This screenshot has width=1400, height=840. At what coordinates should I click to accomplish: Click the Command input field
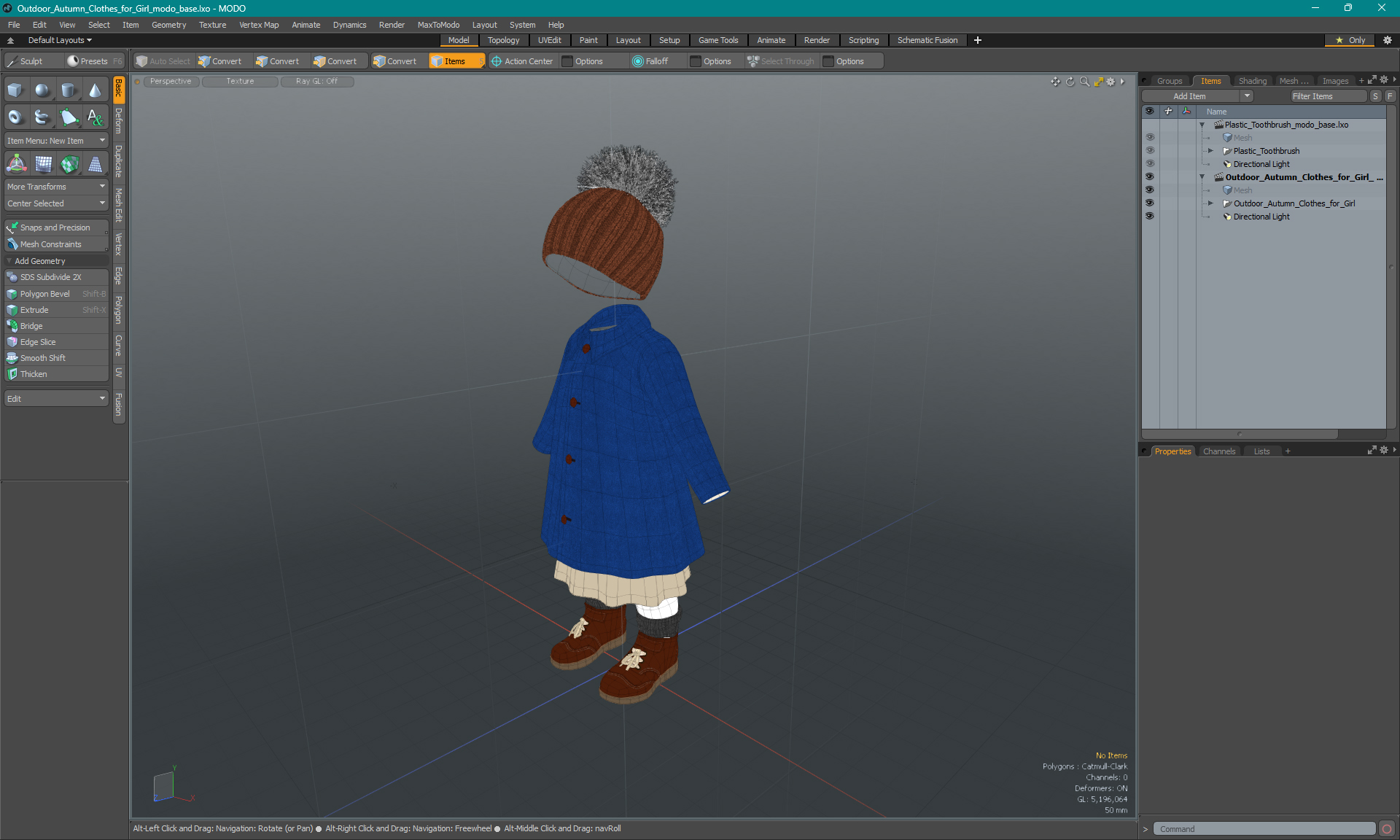click(1264, 829)
